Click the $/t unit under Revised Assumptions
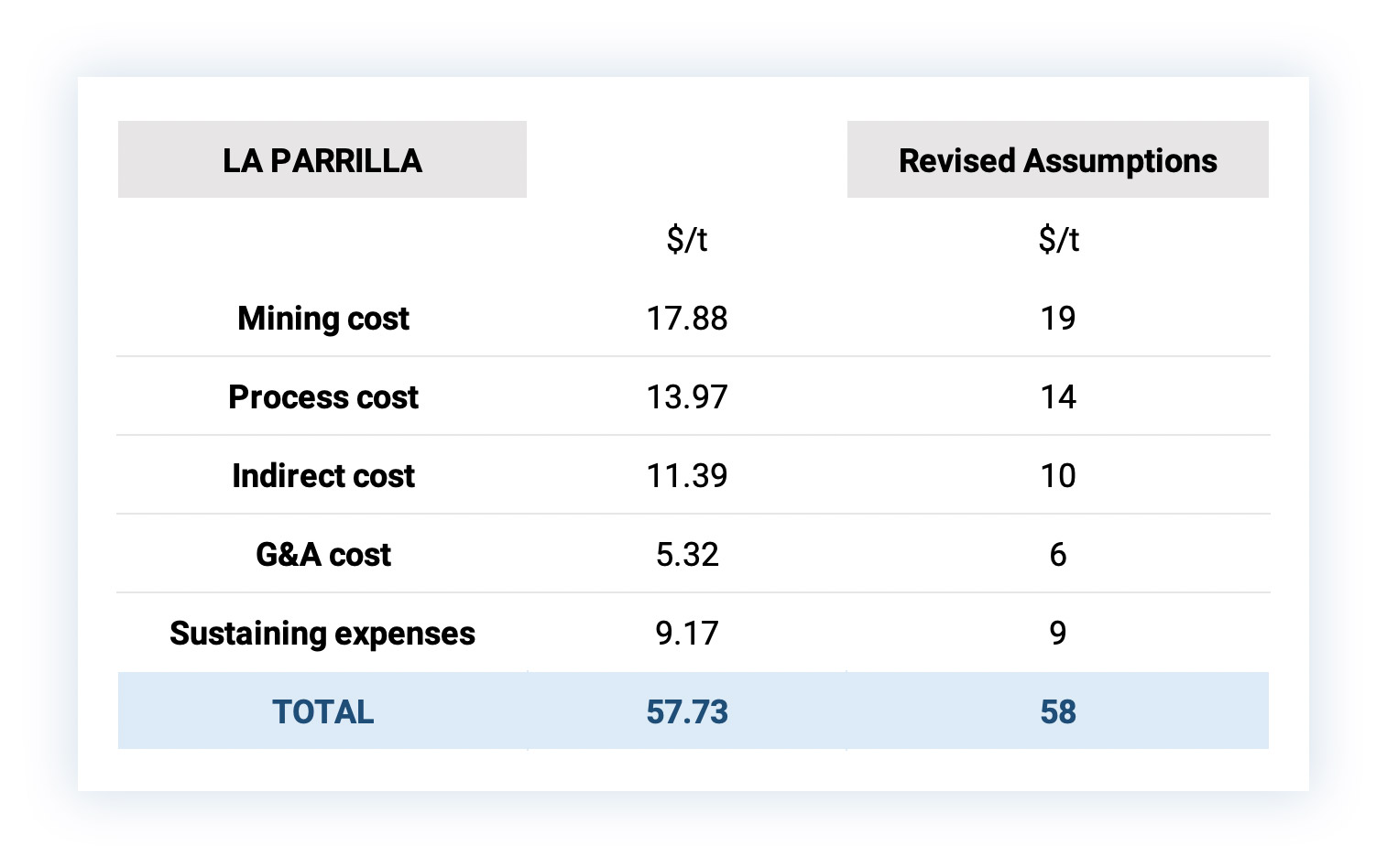The width and height of the screenshot is (1387, 868). (x=1058, y=240)
